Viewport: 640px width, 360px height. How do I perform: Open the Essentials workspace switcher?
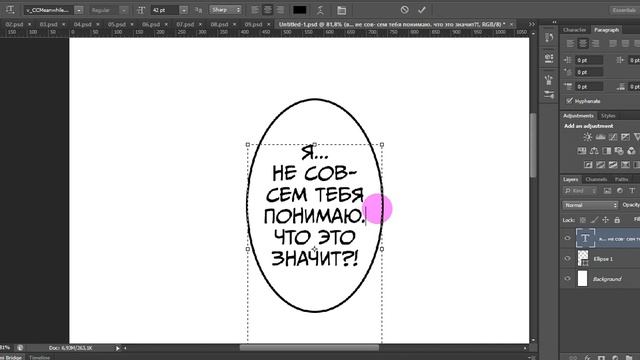624,10
